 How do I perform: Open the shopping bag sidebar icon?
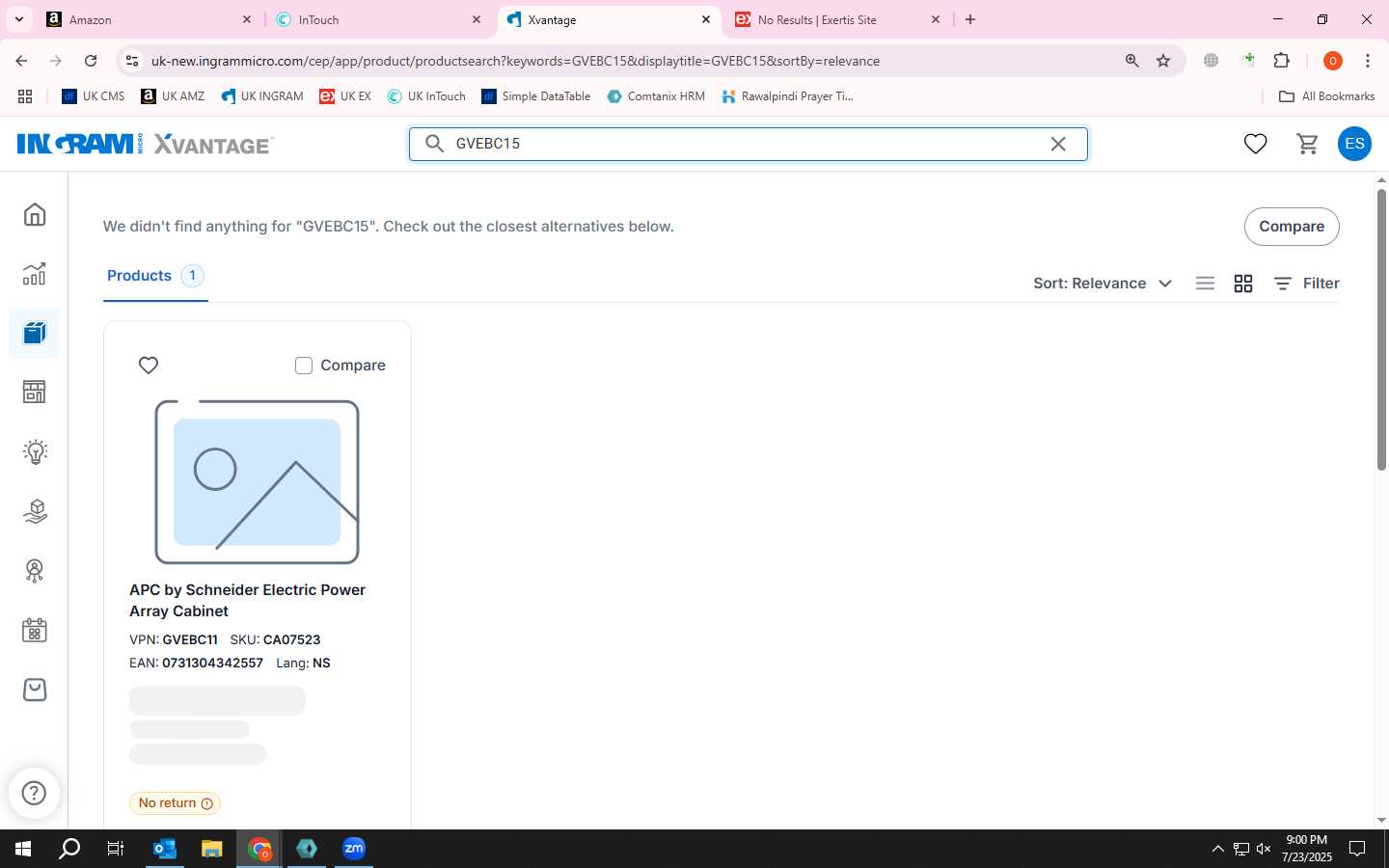click(x=35, y=690)
